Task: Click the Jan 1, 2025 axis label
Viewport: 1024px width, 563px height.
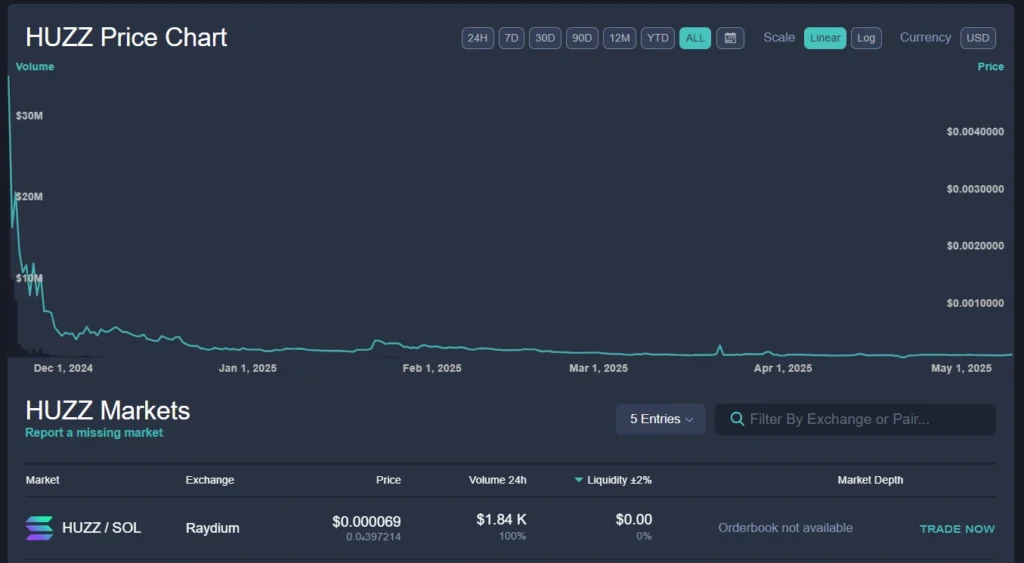Action: pyautogui.click(x=248, y=368)
